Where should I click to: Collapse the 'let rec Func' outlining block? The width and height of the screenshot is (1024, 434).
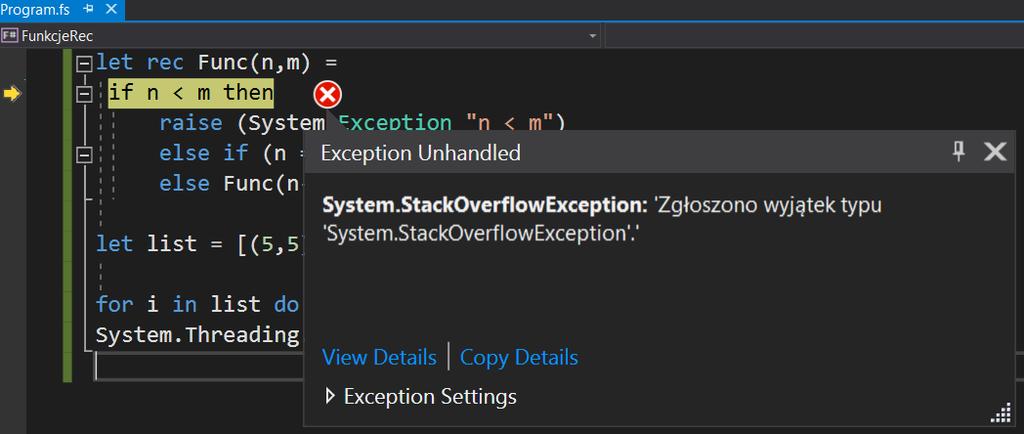(84, 64)
